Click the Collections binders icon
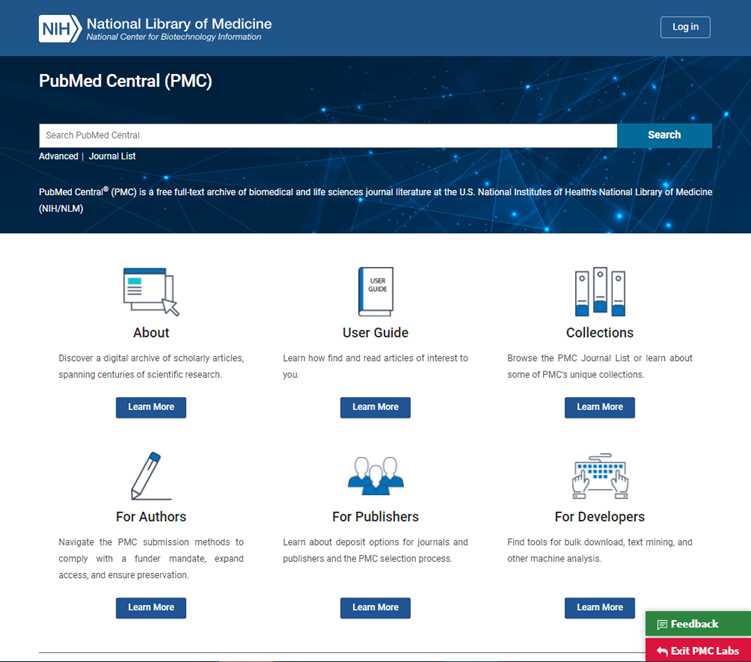Image resolution: width=751 pixels, height=662 pixels. click(x=600, y=291)
